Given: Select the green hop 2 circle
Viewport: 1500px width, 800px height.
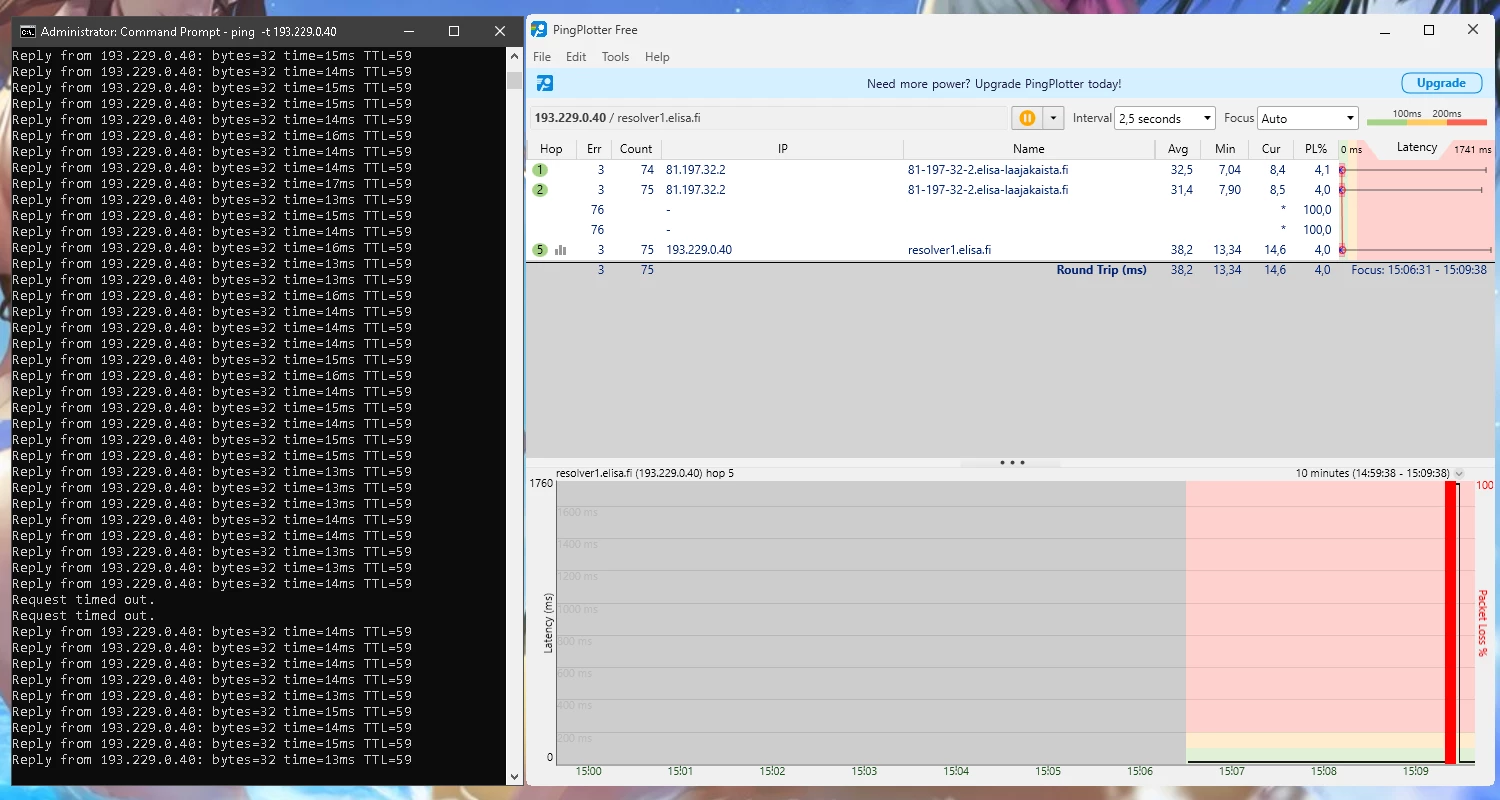Looking at the screenshot, I should click(x=540, y=190).
